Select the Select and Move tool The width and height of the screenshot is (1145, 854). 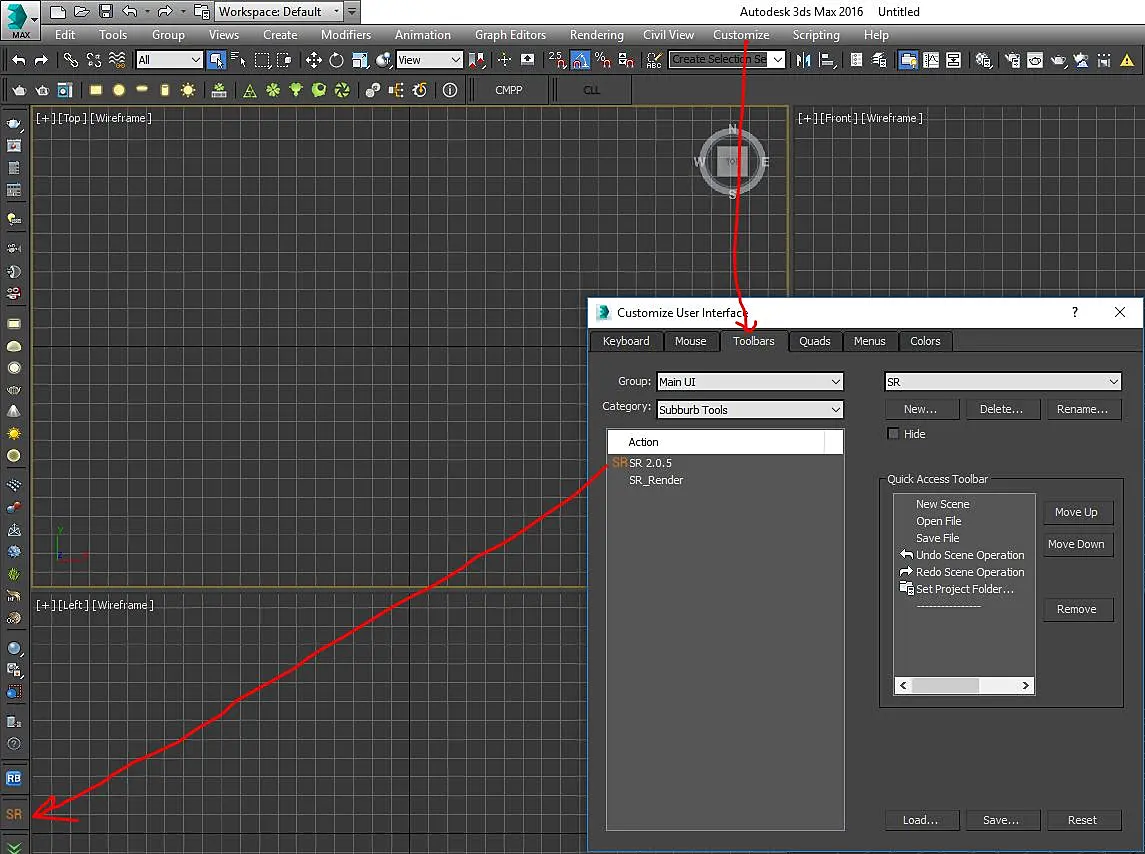(313, 60)
